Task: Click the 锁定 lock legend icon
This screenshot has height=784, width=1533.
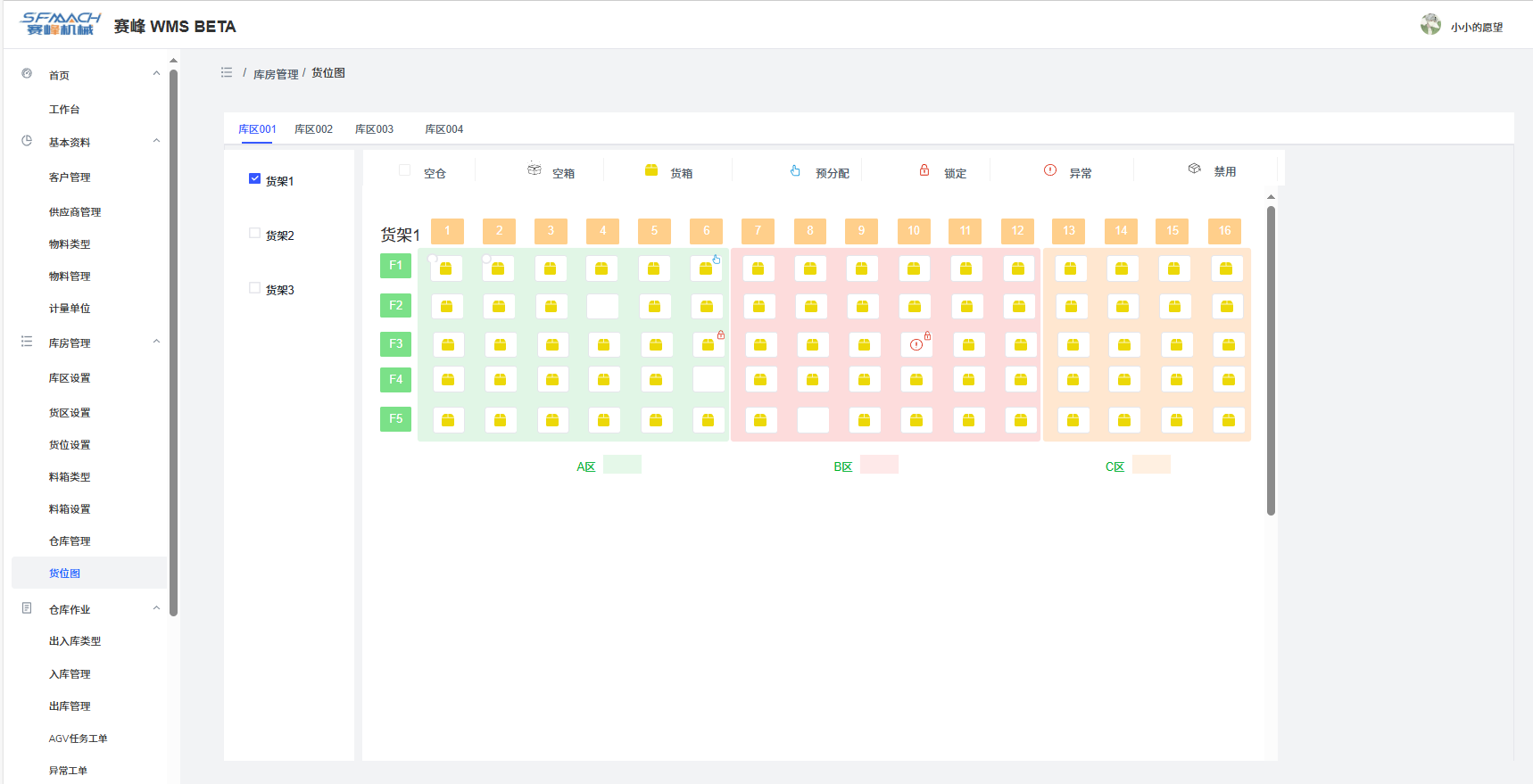Action: tap(924, 170)
